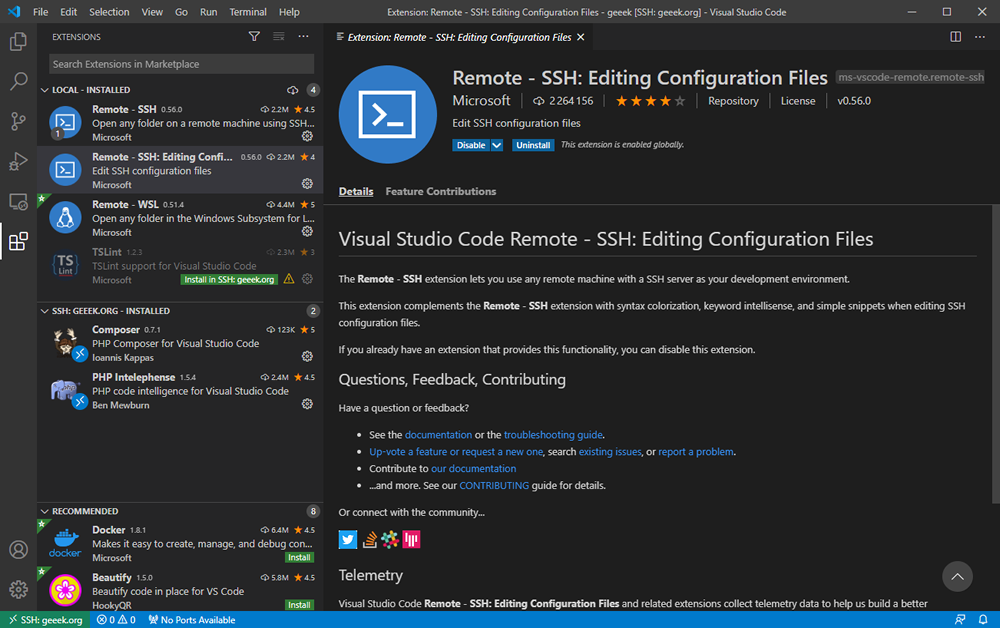
Task: Open the Search view in activity bar
Action: pyautogui.click(x=18, y=81)
